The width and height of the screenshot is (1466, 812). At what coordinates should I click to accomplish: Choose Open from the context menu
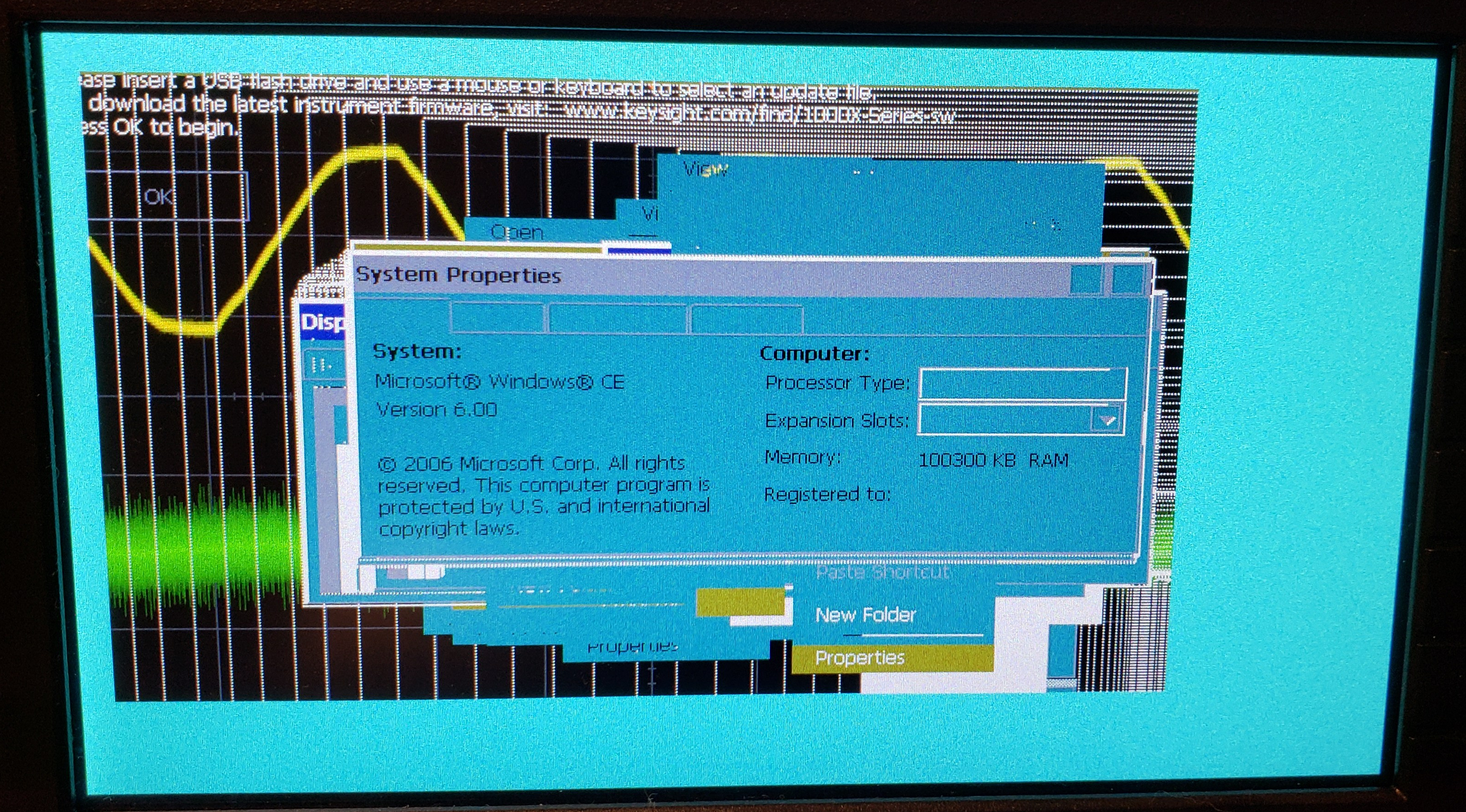click(517, 232)
